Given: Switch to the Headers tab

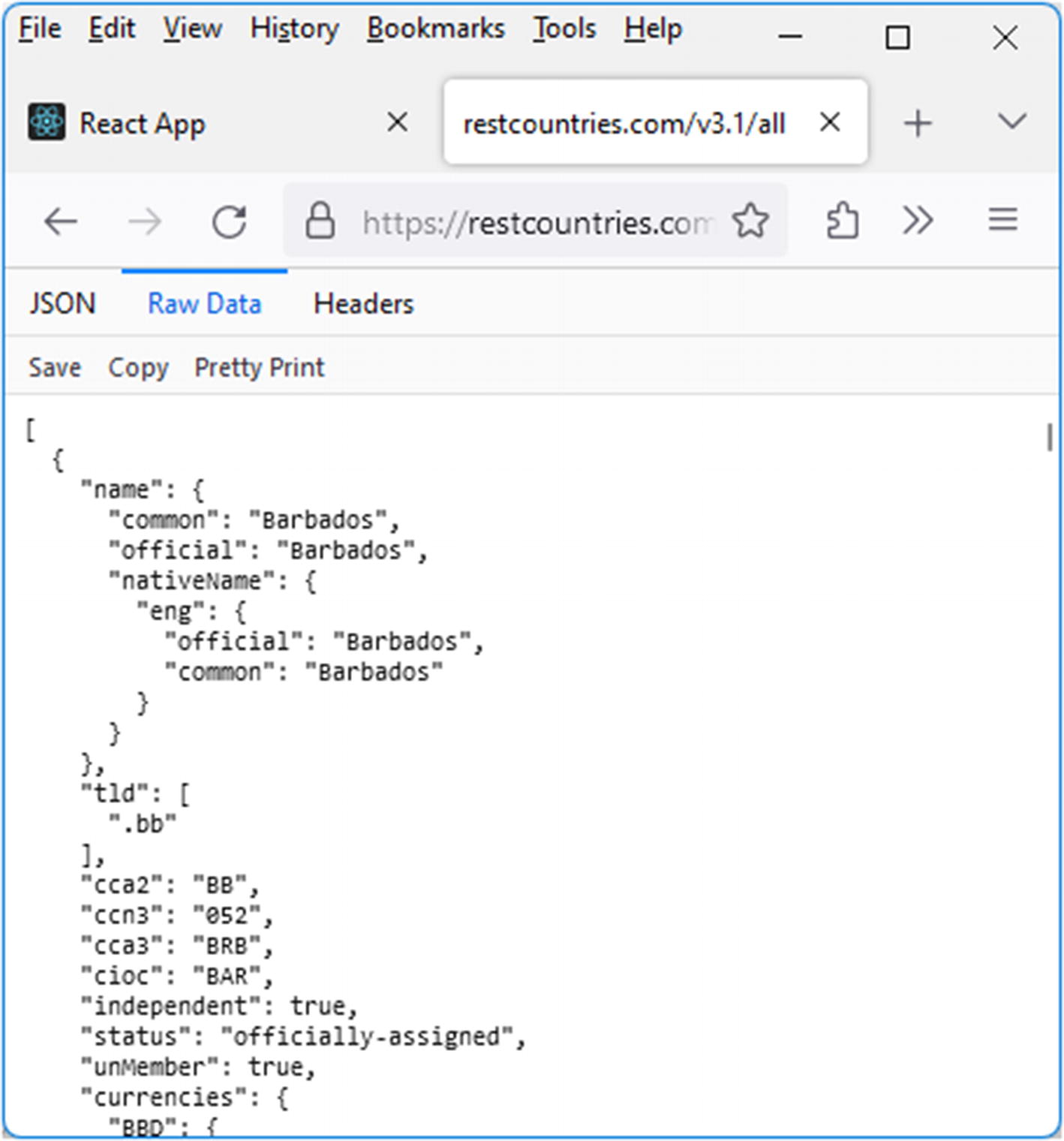Looking at the screenshot, I should (x=363, y=304).
